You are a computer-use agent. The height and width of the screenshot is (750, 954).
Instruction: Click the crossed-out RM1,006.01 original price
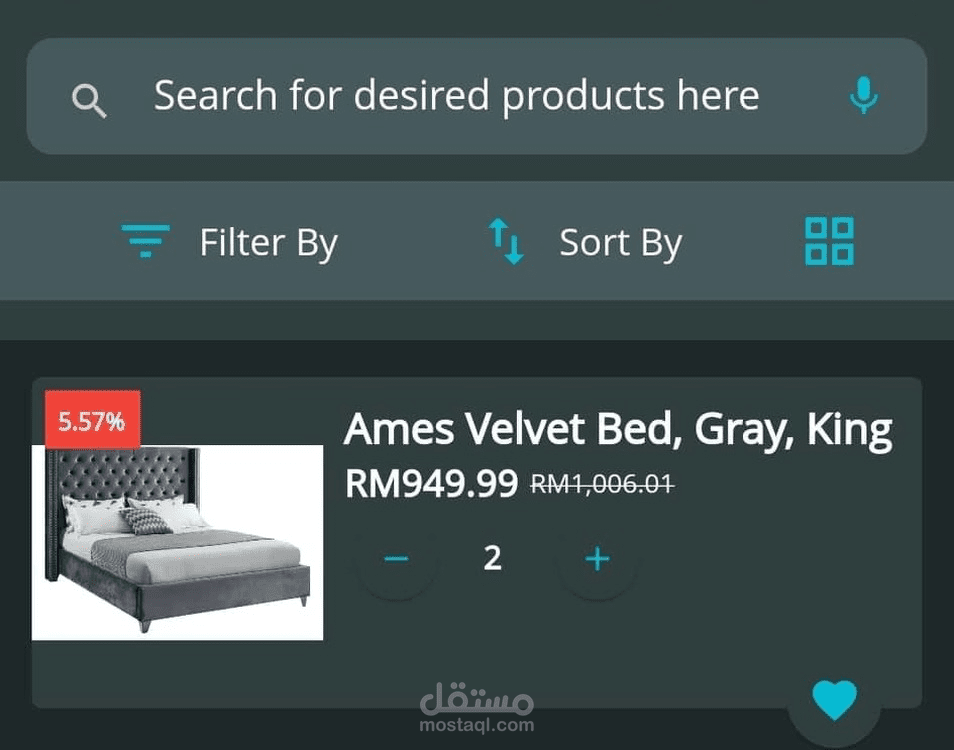point(601,485)
